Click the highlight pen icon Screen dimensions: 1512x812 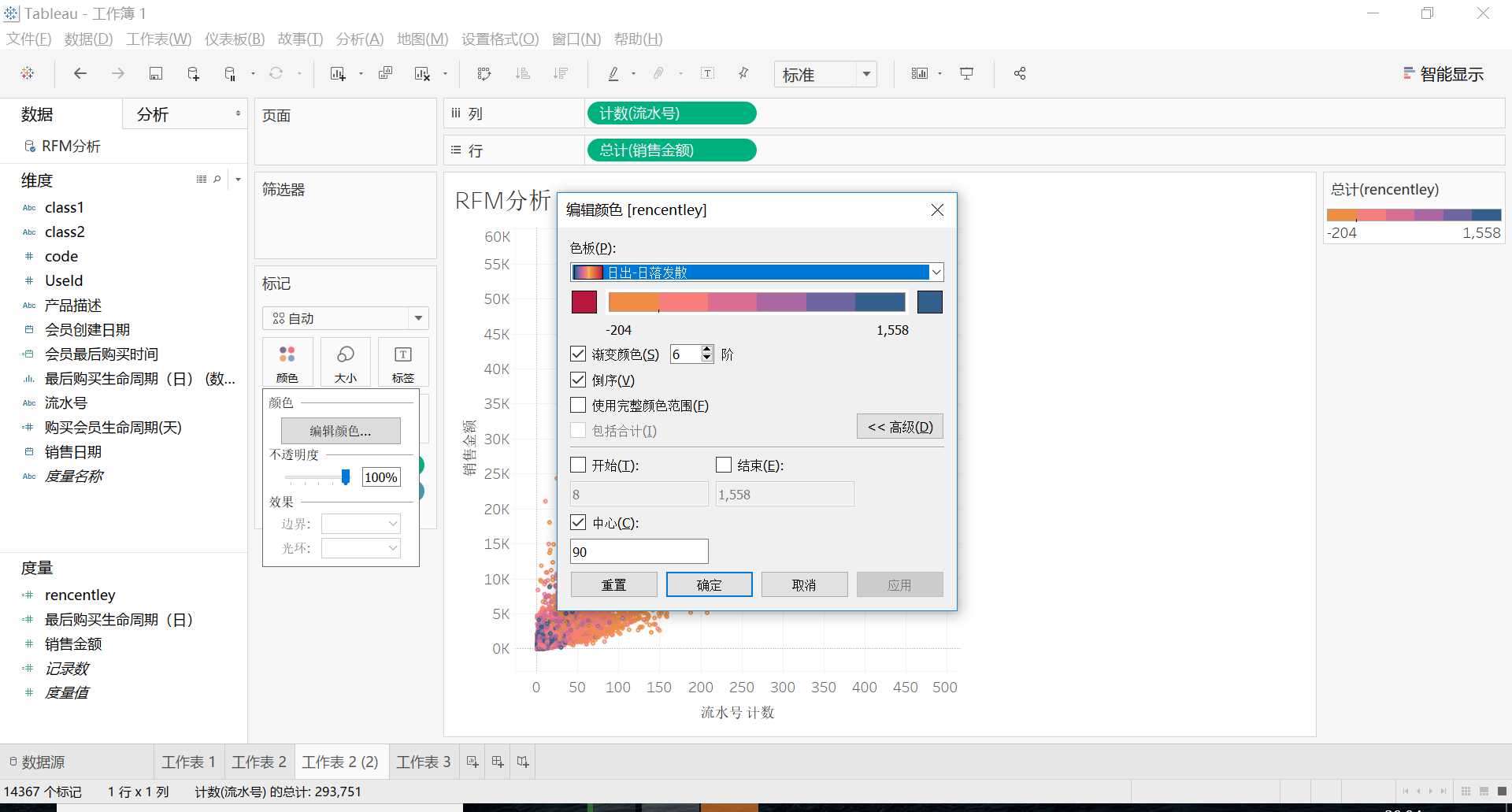tap(613, 73)
